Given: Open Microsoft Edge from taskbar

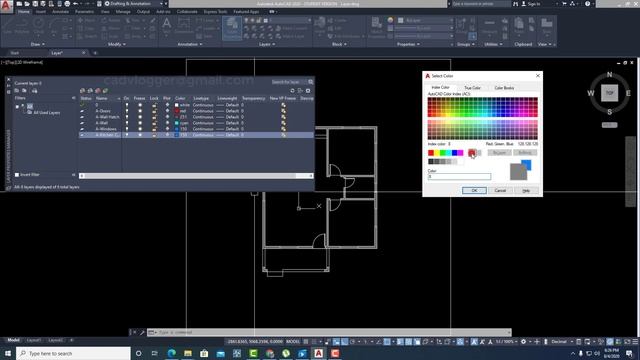Looking at the screenshot, I should 171,353.
